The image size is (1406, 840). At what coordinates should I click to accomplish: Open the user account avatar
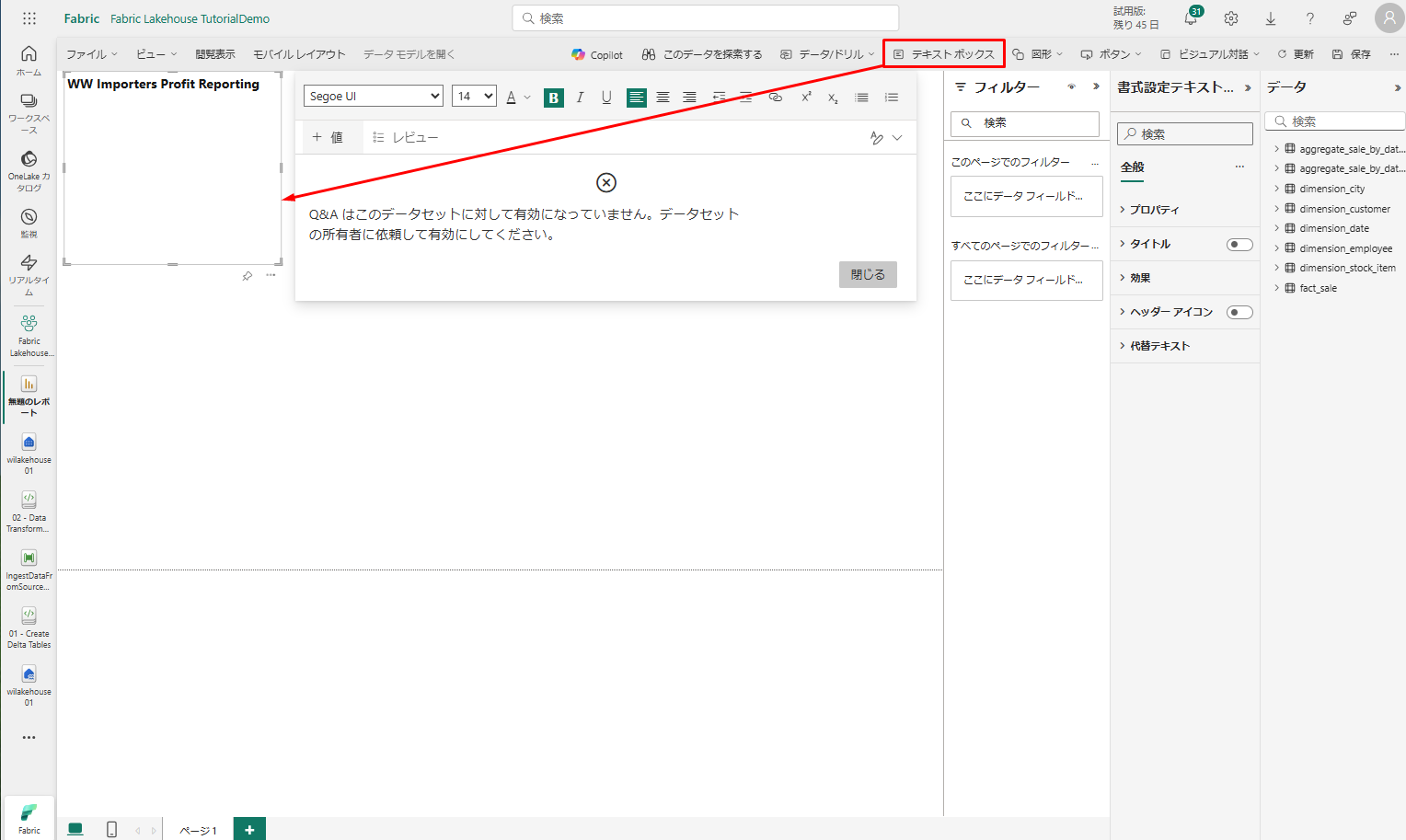pyautogui.click(x=1389, y=17)
